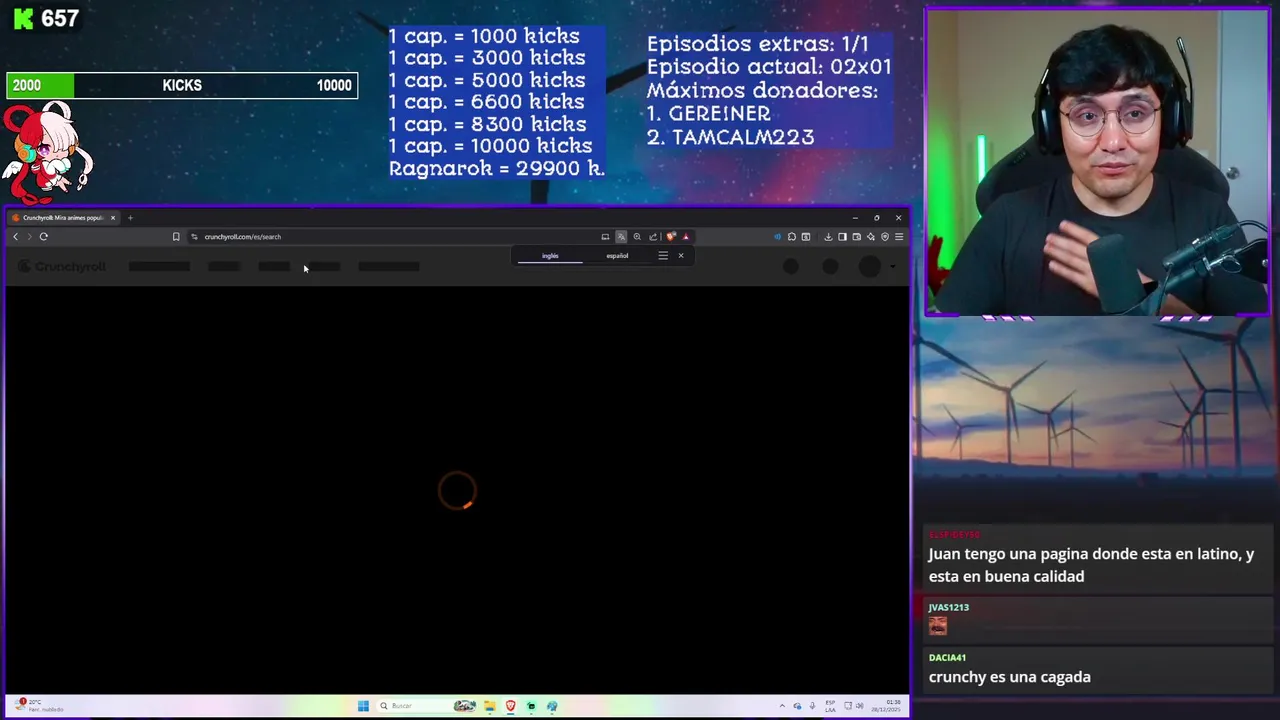Open translate popup options menu
This screenshot has height=720, width=1280.
[x=663, y=256]
